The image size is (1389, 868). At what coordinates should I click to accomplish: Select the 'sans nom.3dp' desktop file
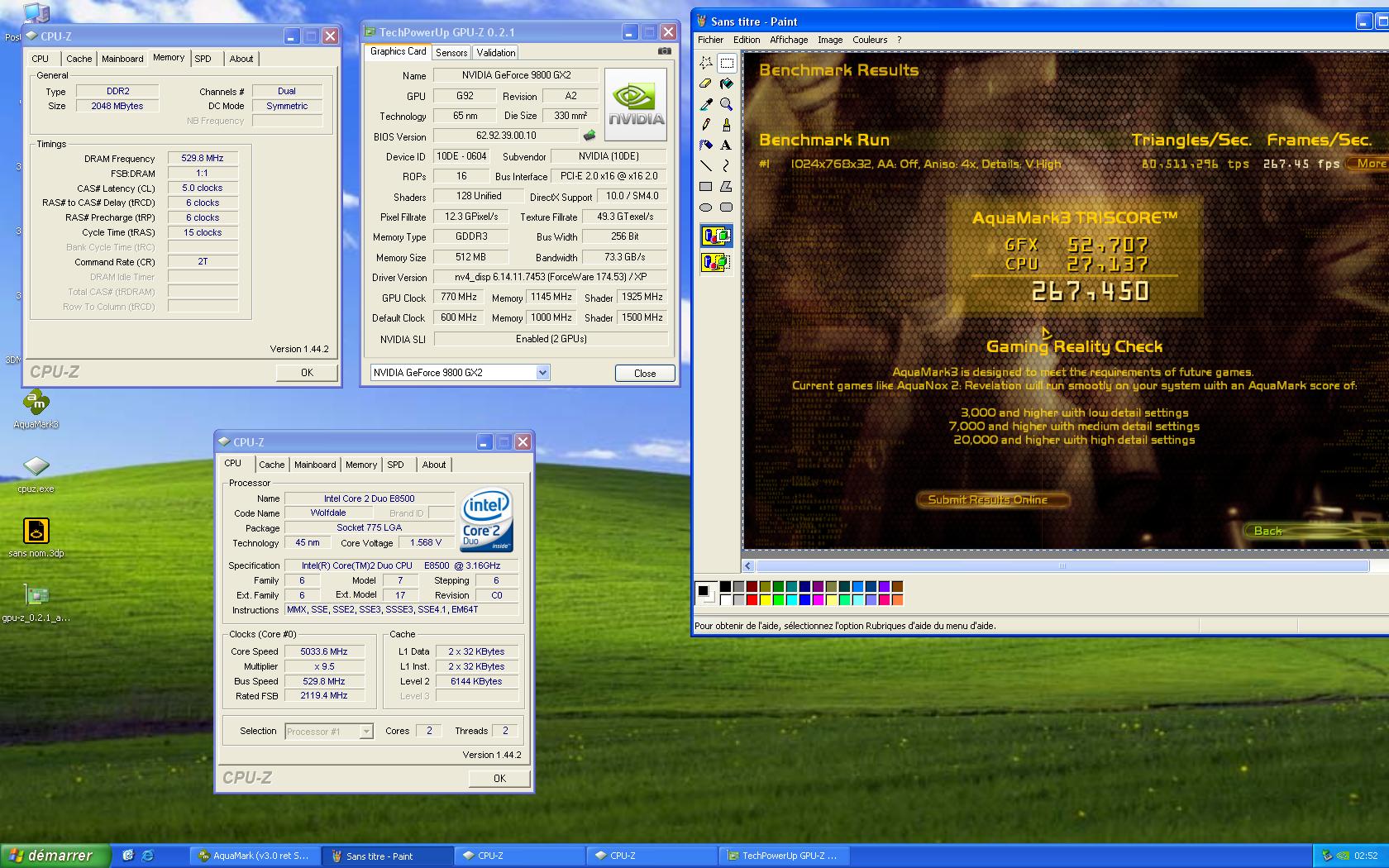point(36,537)
